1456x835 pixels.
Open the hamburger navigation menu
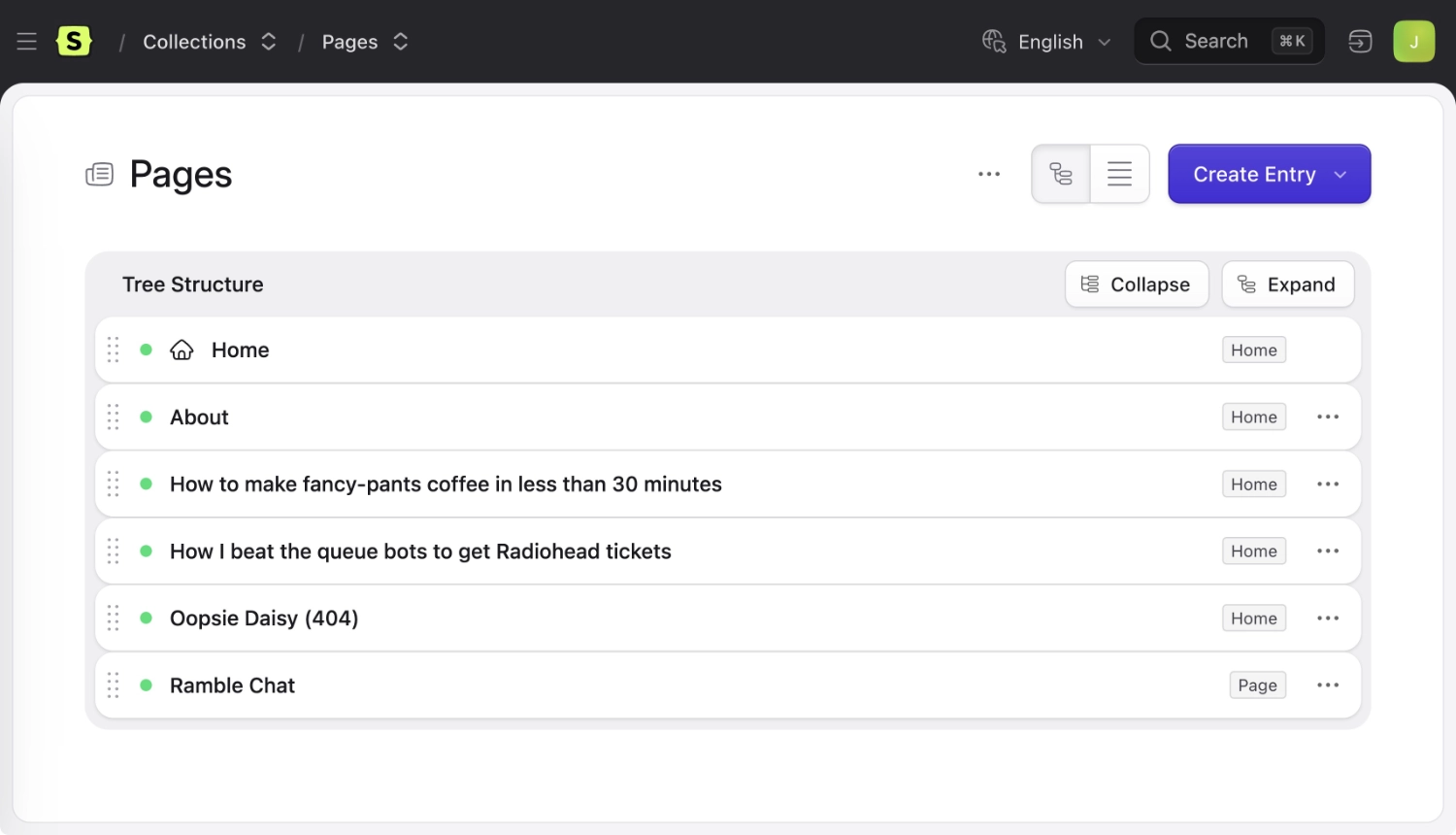(26, 42)
